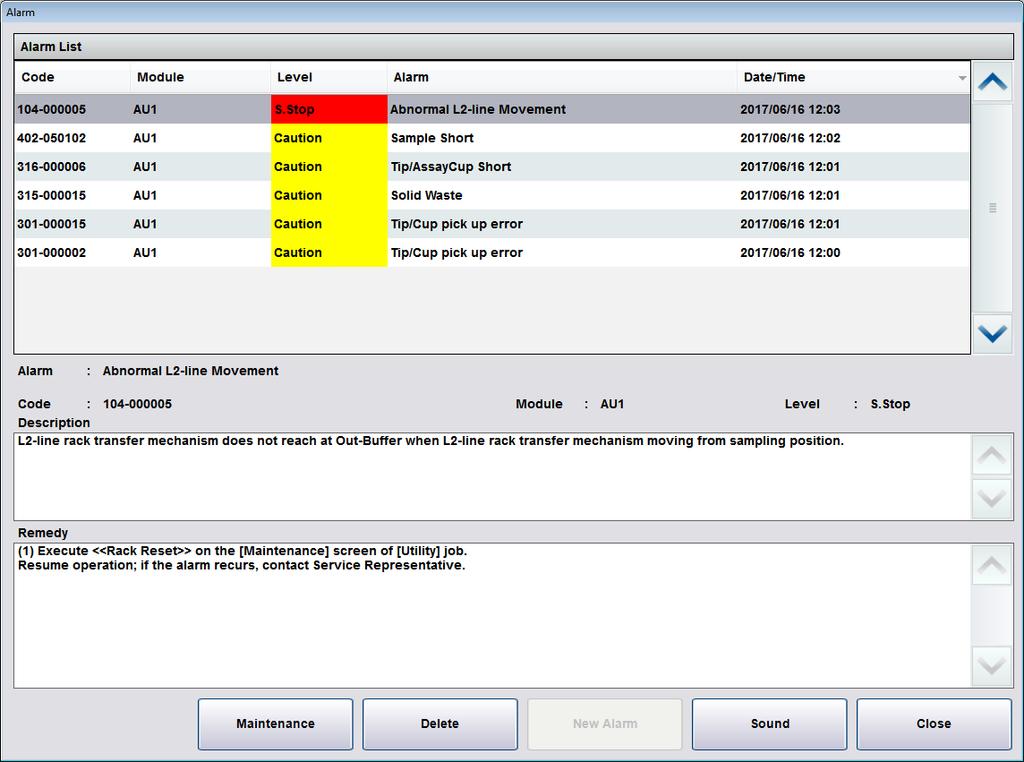The height and width of the screenshot is (762, 1024).
Task: Click the New Alarm button
Action: pos(605,723)
